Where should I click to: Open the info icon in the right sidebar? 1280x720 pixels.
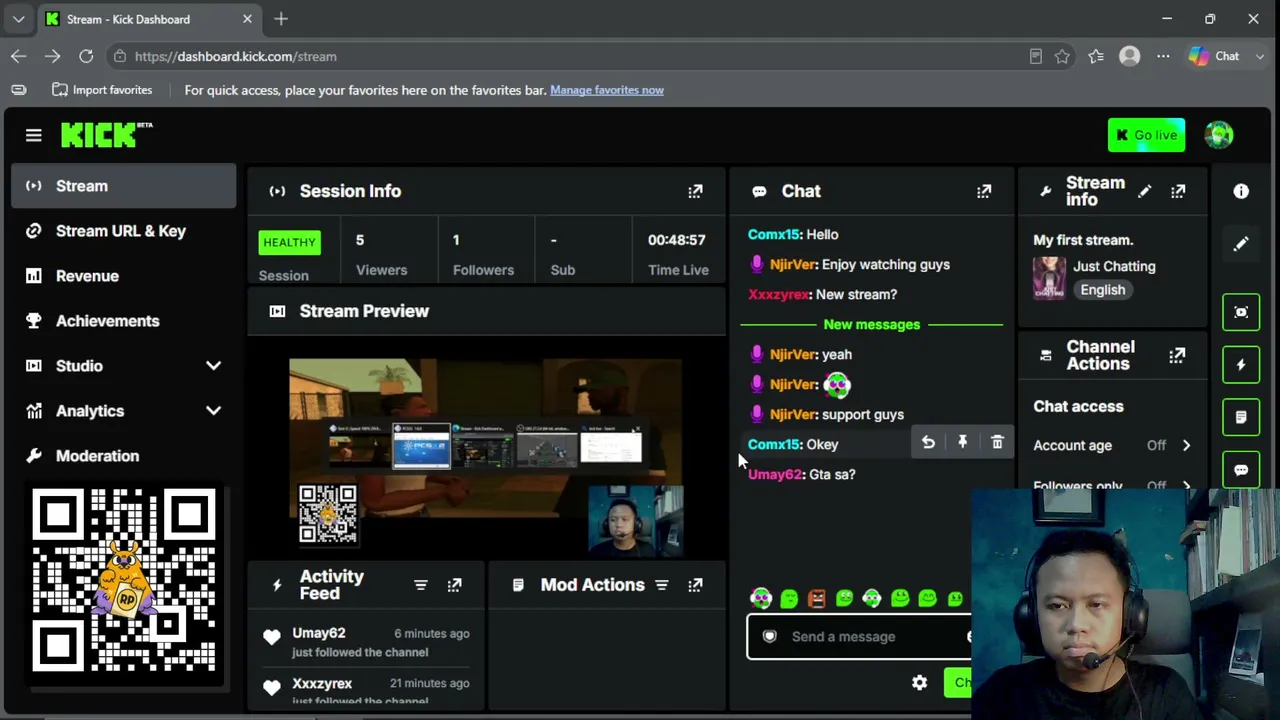click(x=1241, y=191)
